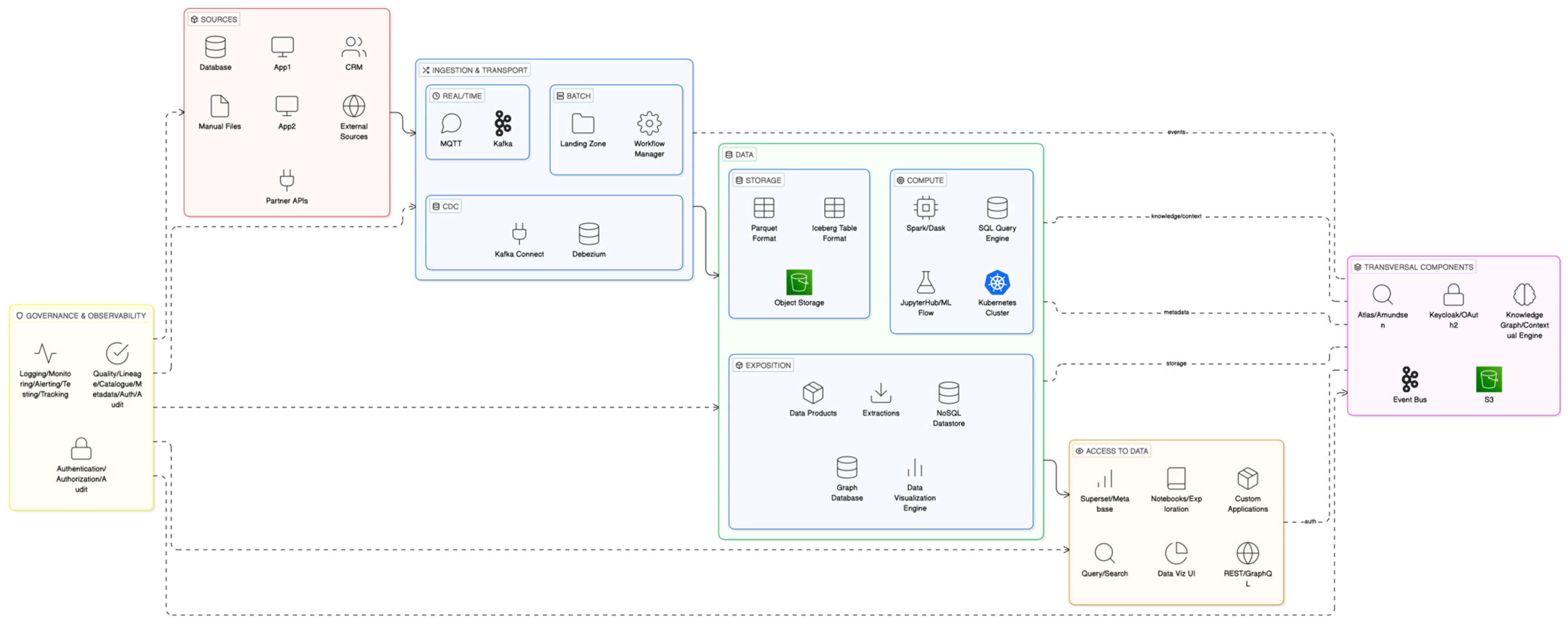Select the Workflow Manager gear icon
The height and width of the screenshot is (624, 1568).
649,124
